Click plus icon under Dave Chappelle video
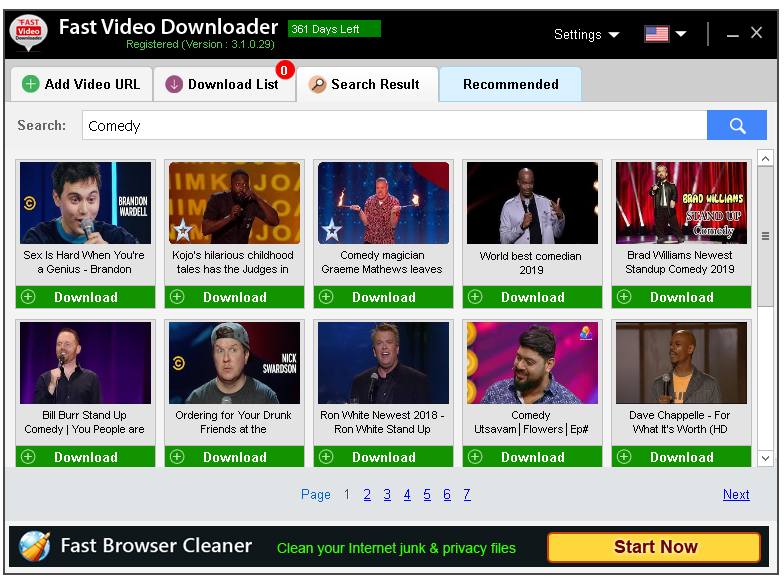Image resolution: width=784 pixels, height=582 pixels. (x=624, y=456)
